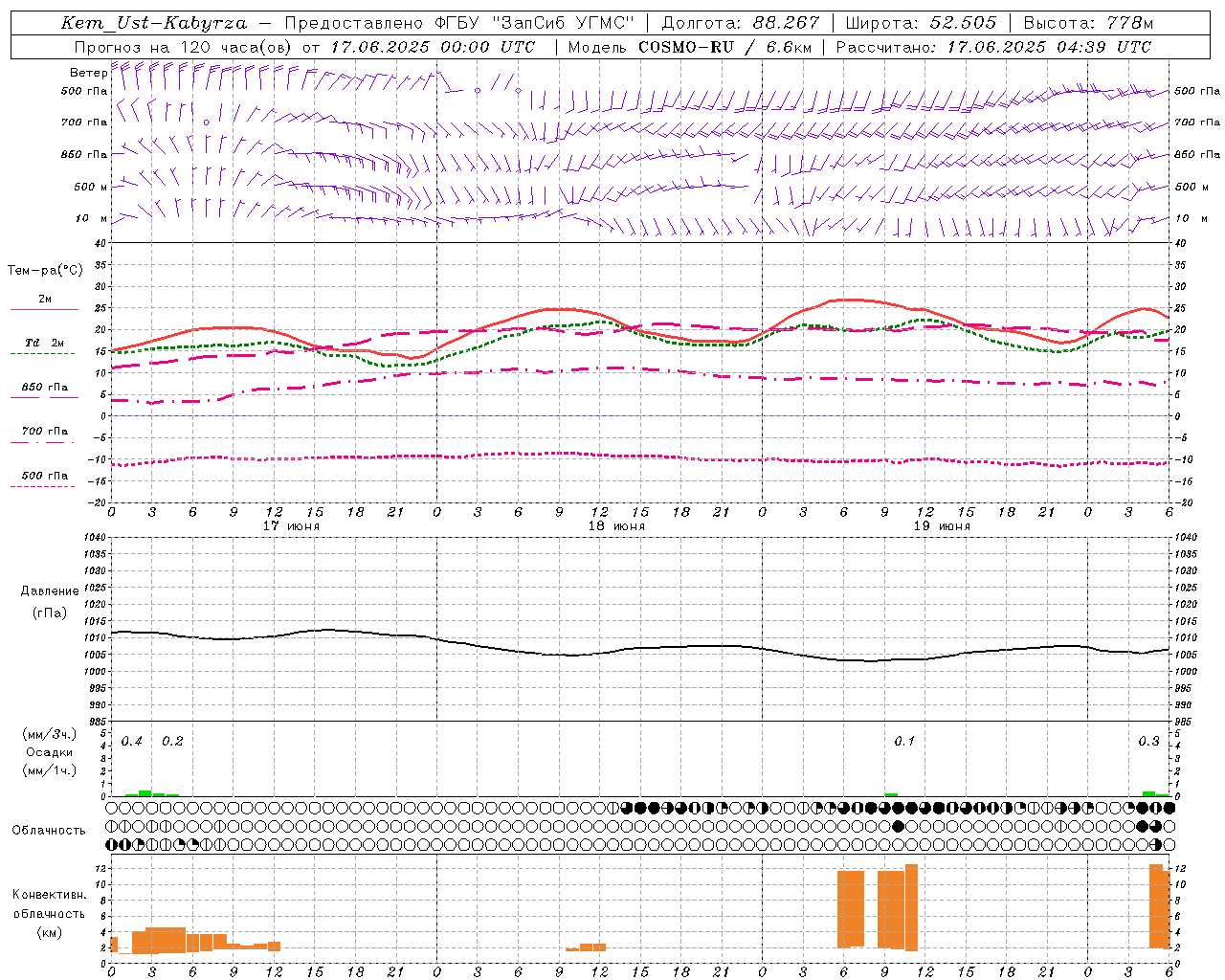1225x980 pixels.
Task: Click the date label 18 июня
Action: click(x=616, y=526)
